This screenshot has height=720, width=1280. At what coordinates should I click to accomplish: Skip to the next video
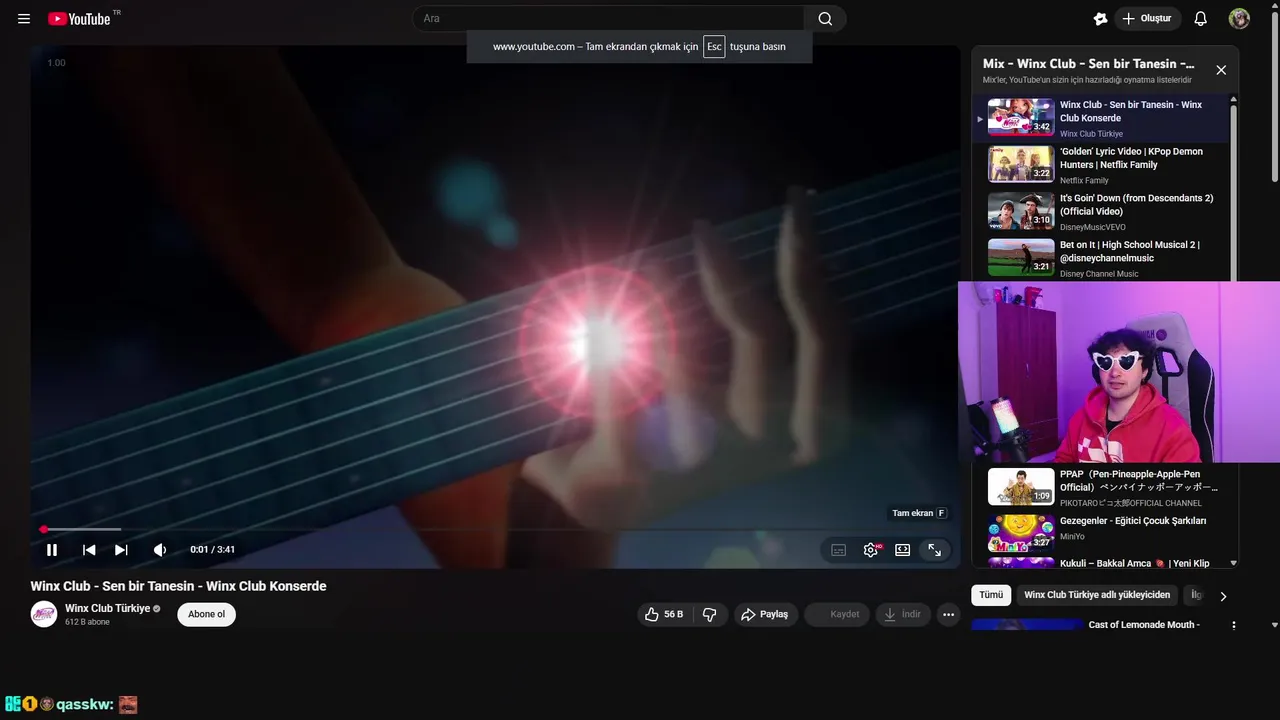tap(121, 550)
